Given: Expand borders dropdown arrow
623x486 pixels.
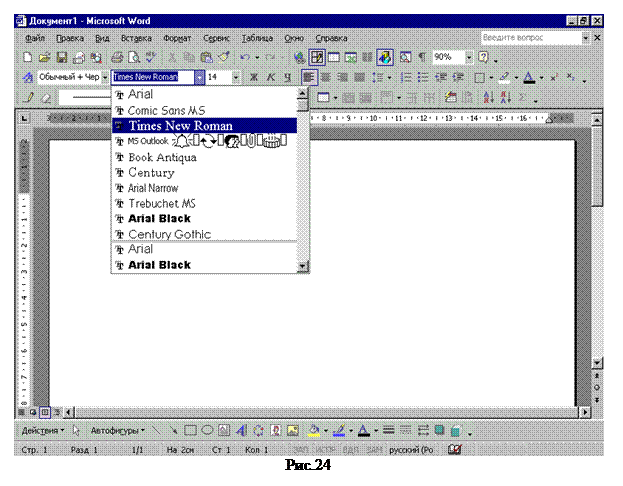Looking at the screenshot, I should click(491, 77).
